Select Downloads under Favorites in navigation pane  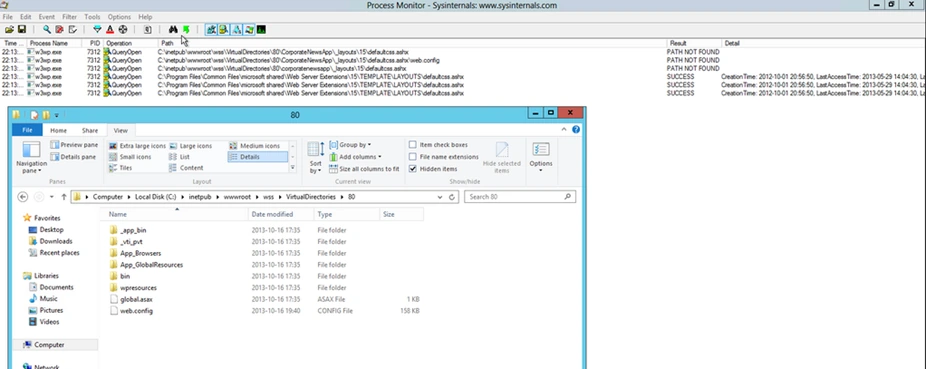tap(56, 241)
